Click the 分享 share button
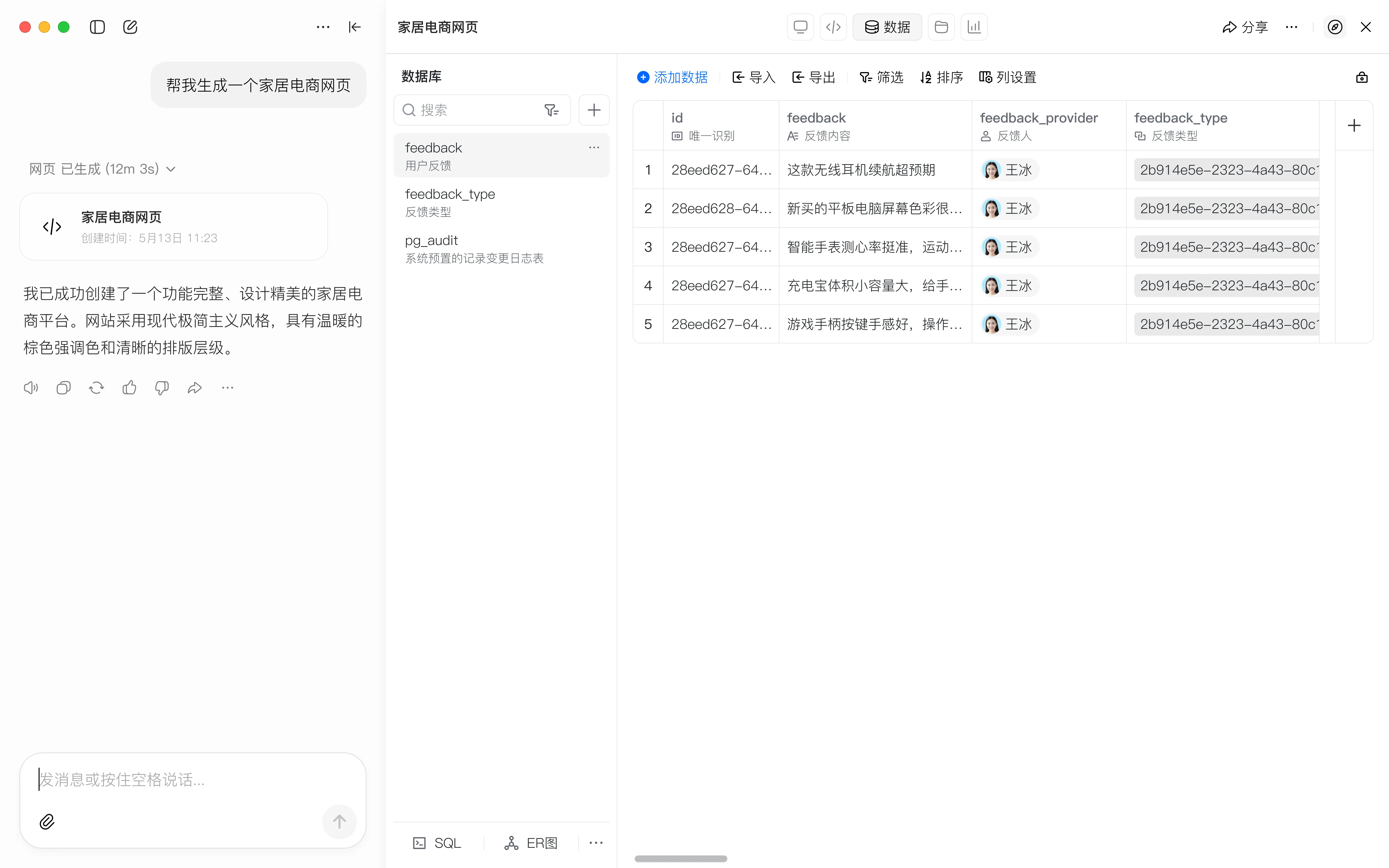 coord(1245,27)
